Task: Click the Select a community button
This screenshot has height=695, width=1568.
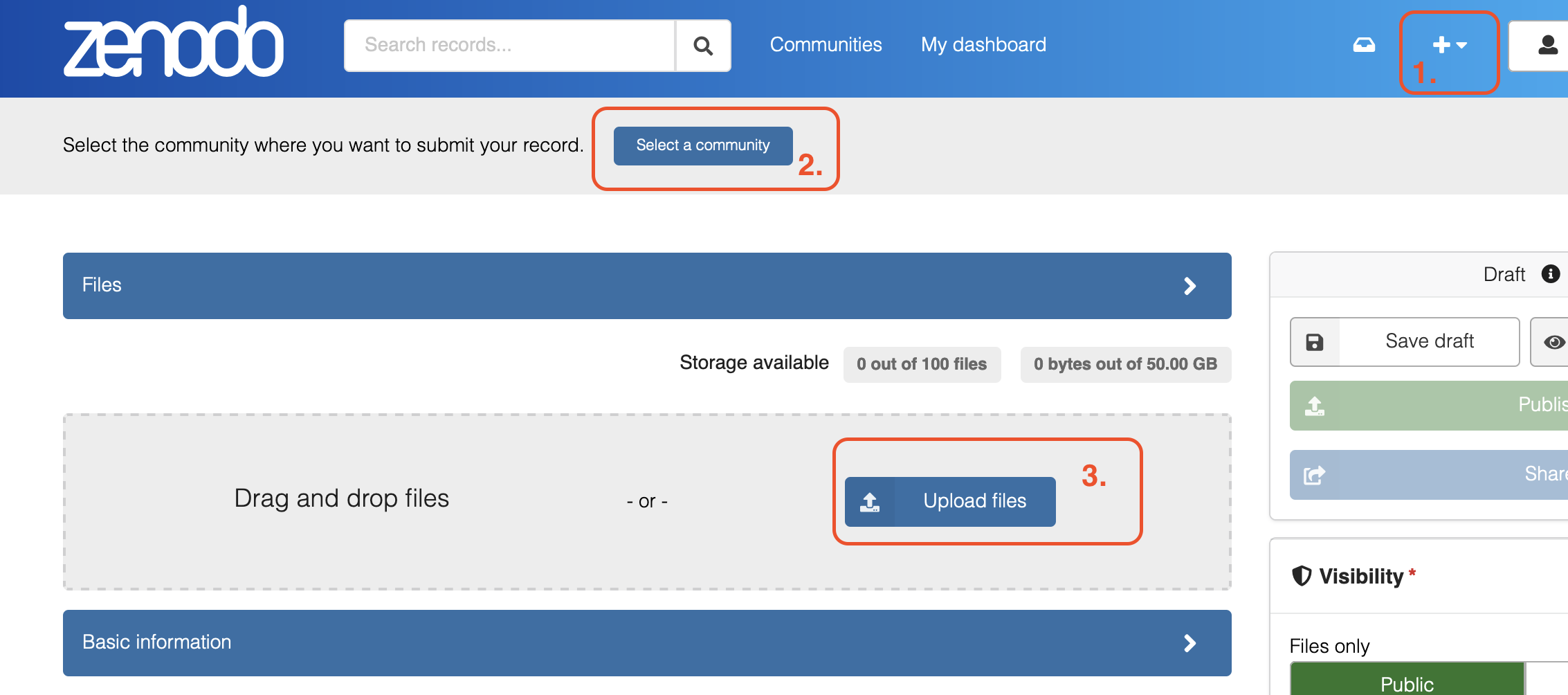Action: click(702, 145)
